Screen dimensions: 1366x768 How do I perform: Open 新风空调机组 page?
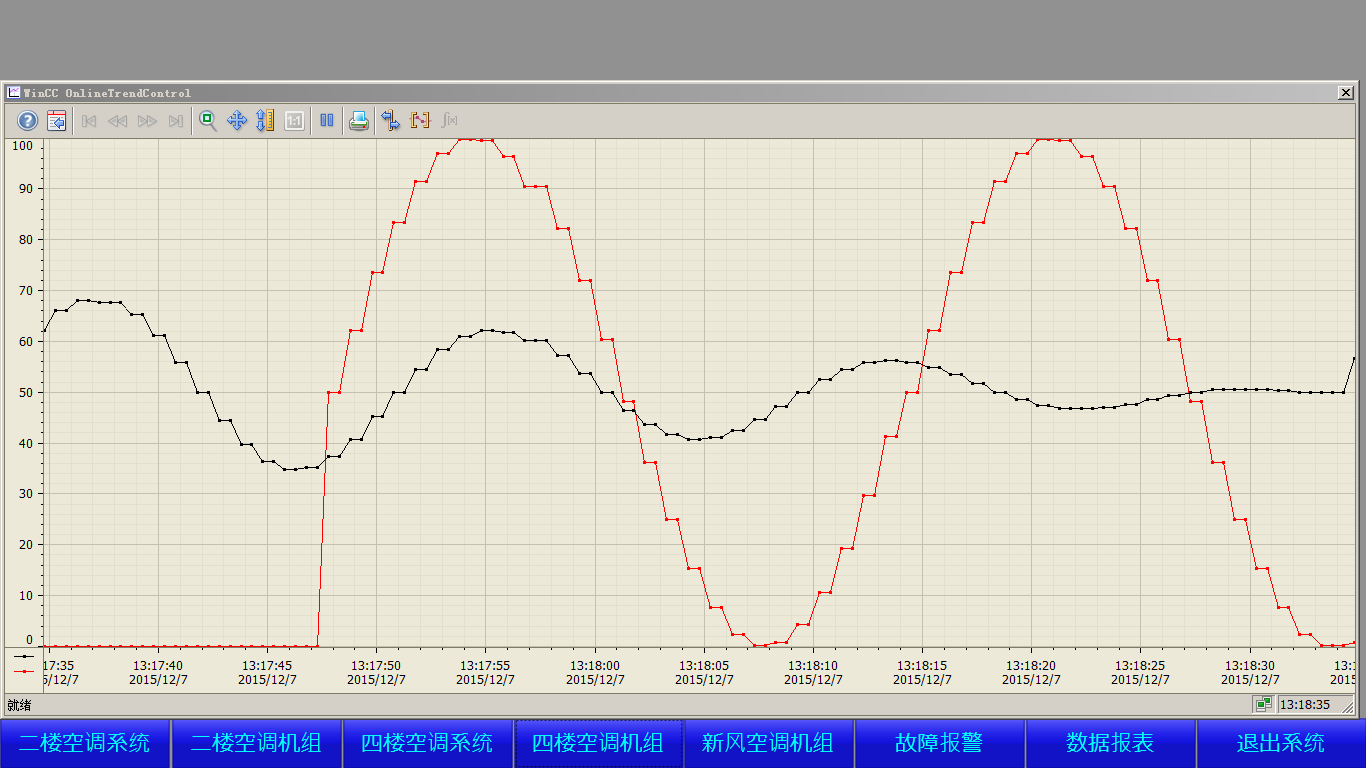pos(768,743)
